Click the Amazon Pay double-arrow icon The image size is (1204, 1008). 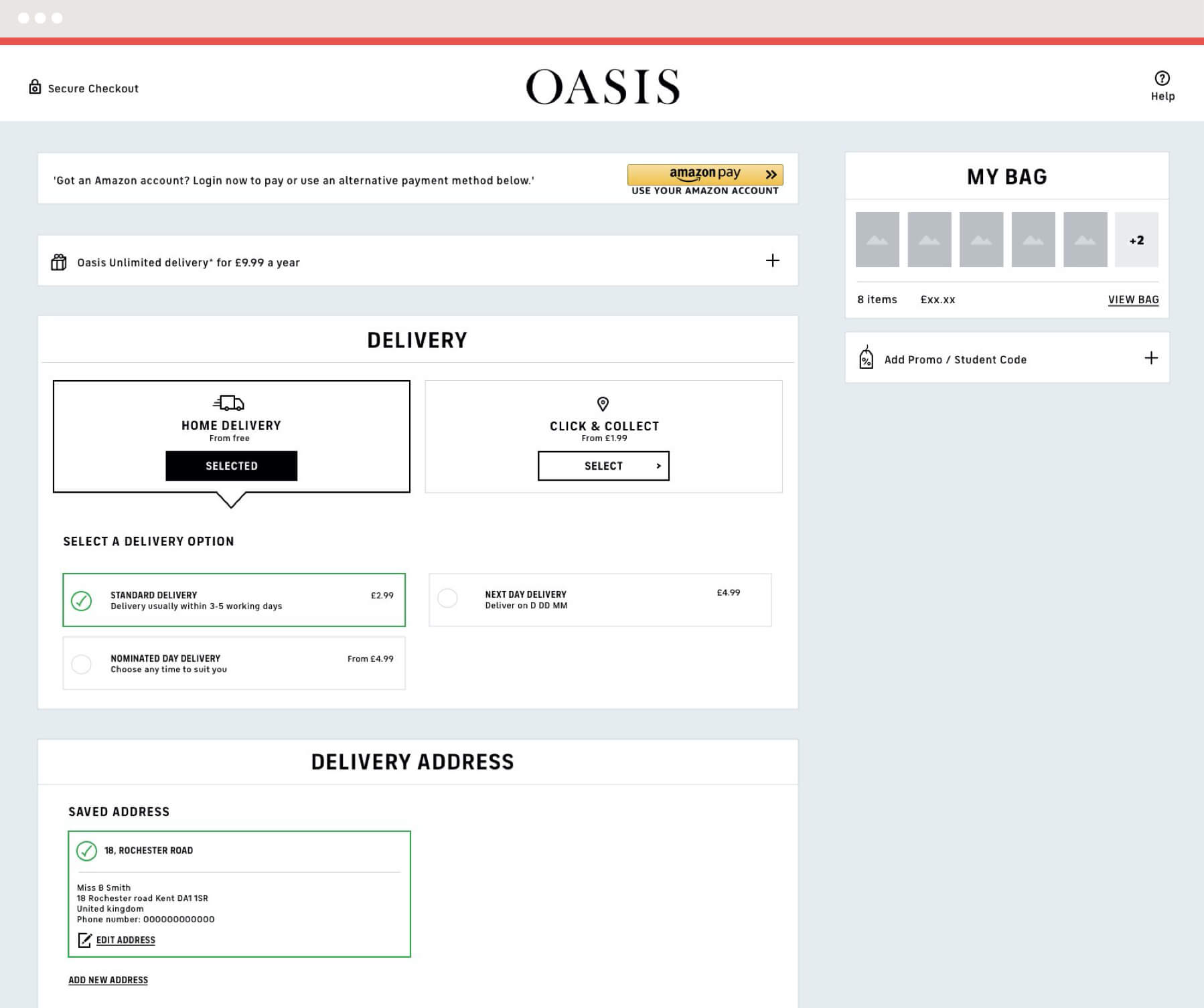click(x=771, y=174)
